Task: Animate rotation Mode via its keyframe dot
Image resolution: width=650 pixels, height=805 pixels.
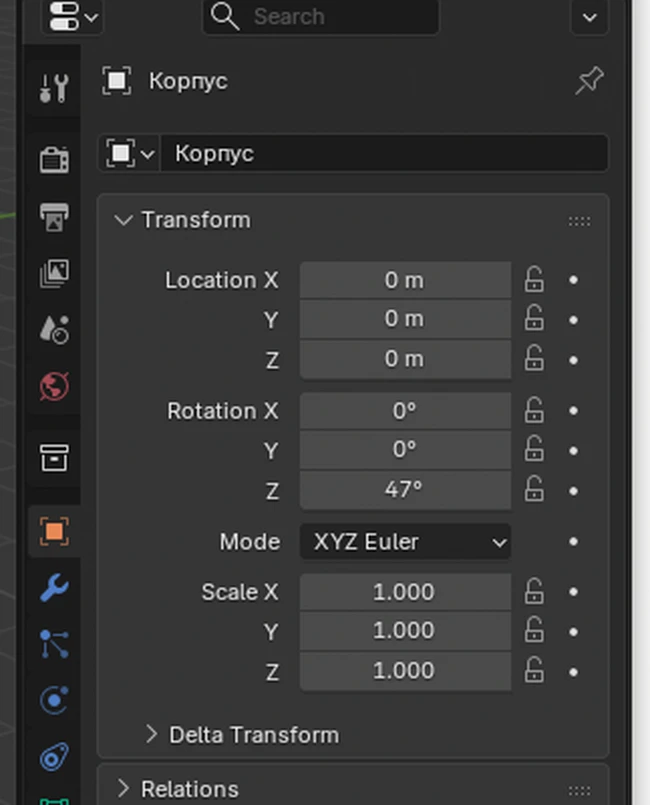Action: pyautogui.click(x=573, y=541)
